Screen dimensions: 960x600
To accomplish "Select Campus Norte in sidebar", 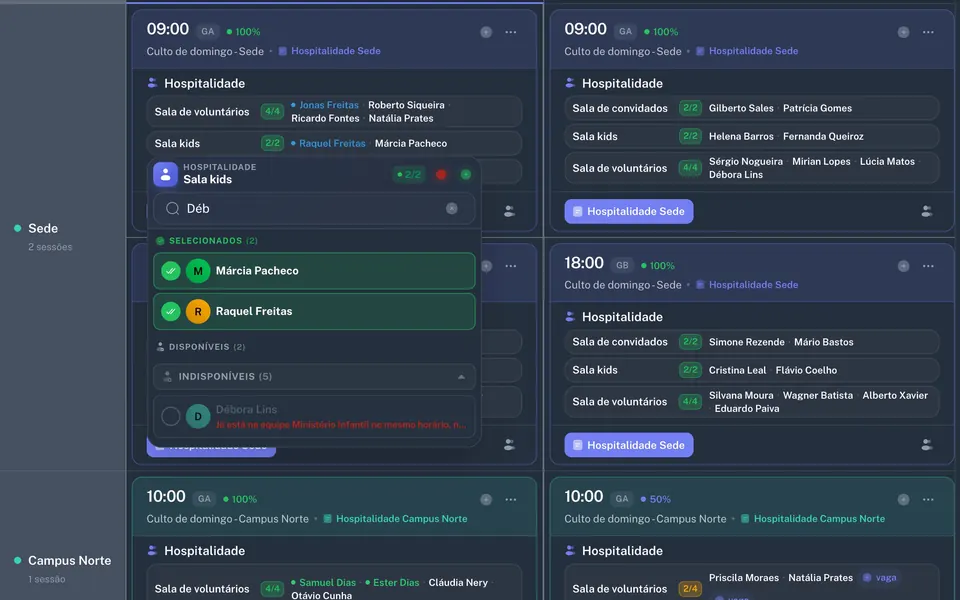I will (x=69, y=560).
